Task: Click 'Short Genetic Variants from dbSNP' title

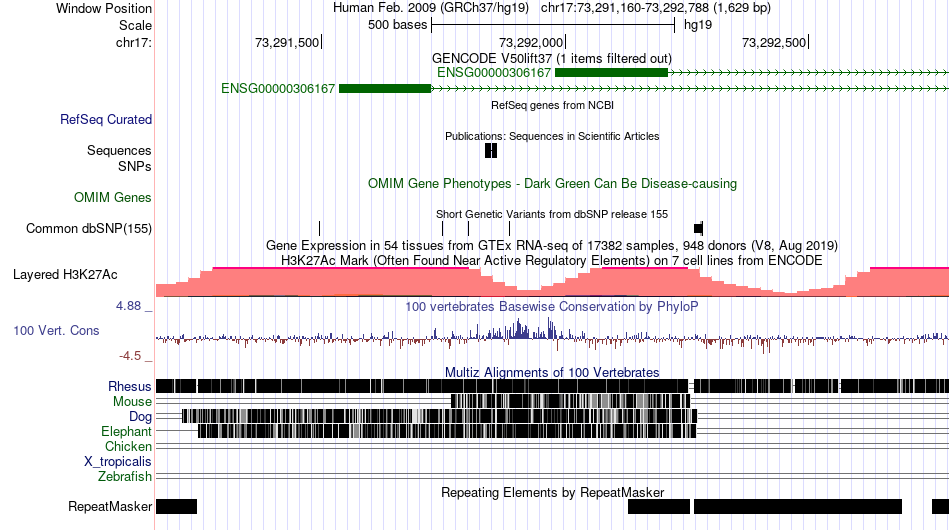Action: (552, 214)
